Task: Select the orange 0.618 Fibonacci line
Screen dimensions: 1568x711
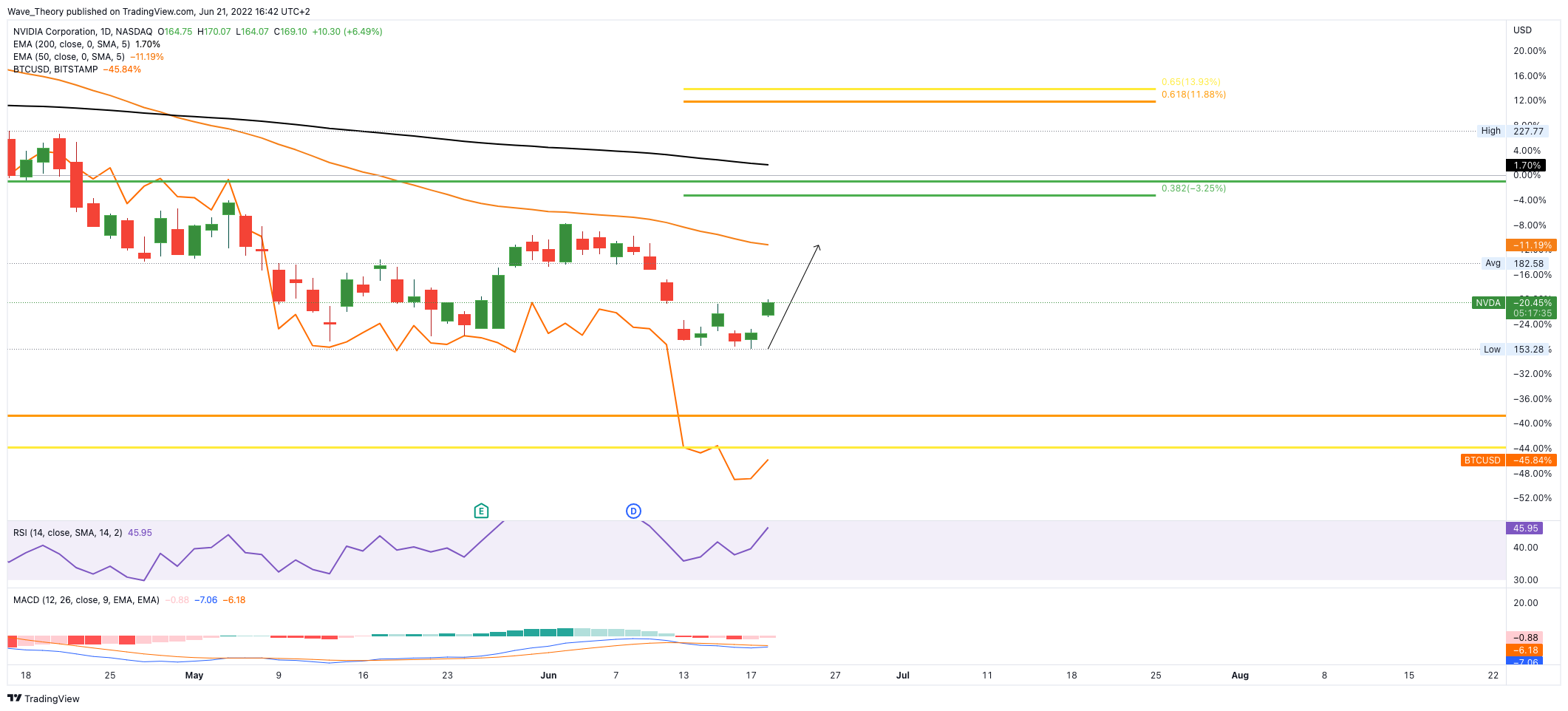Action: [x=919, y=101]
